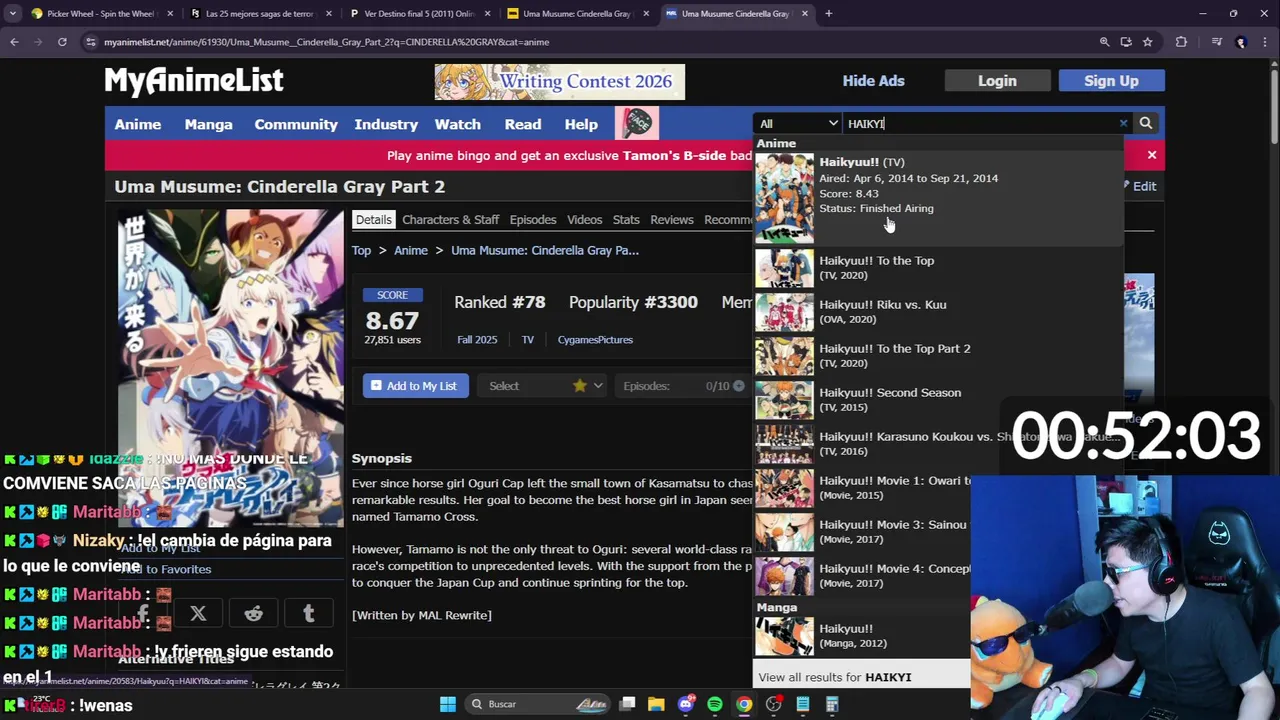Switch to the Episodes tab
Screen dimensions: 1280x720
533,220
